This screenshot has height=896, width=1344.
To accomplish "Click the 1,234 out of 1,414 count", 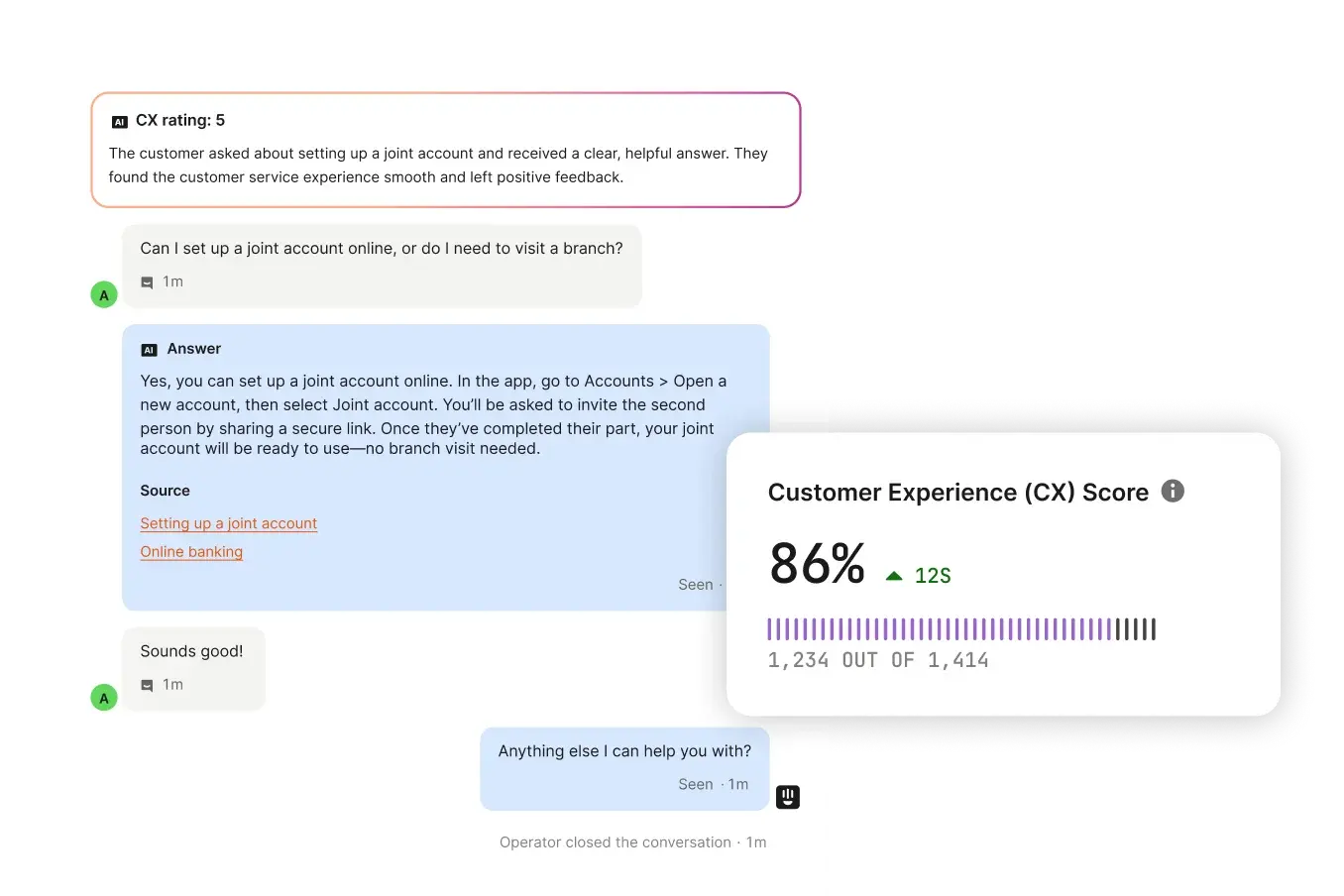I will point(878,660).
